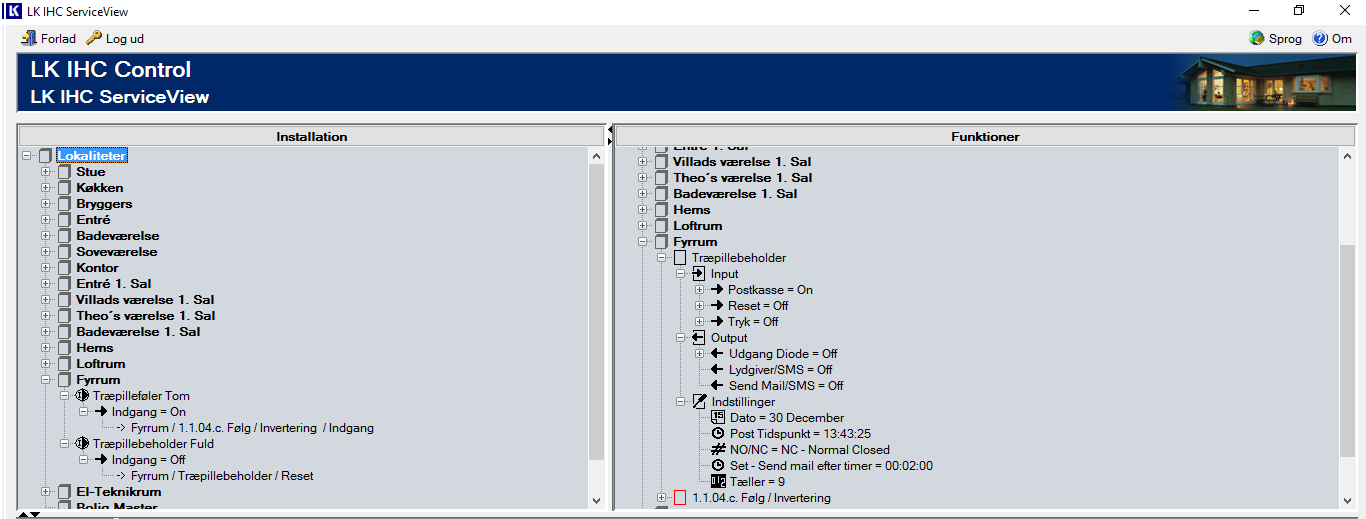Expand the Kontor node
Image resolution: width=1366 pixels, height=519 pixels.
pyautogui.click(x=45, y=268)
